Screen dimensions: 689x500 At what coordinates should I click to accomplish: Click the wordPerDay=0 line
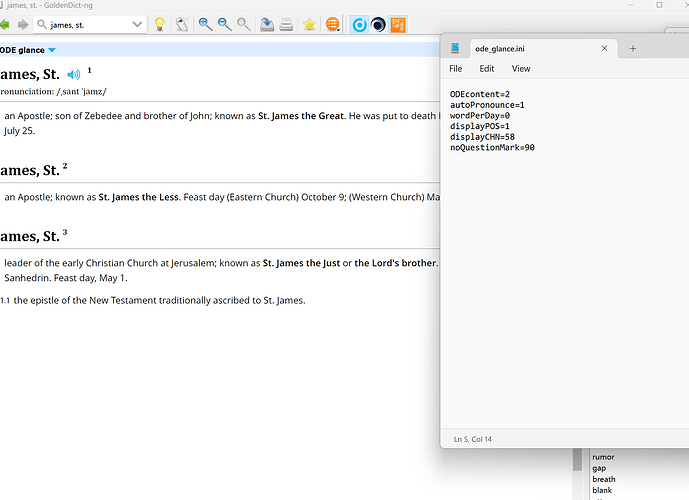point(480,116)
